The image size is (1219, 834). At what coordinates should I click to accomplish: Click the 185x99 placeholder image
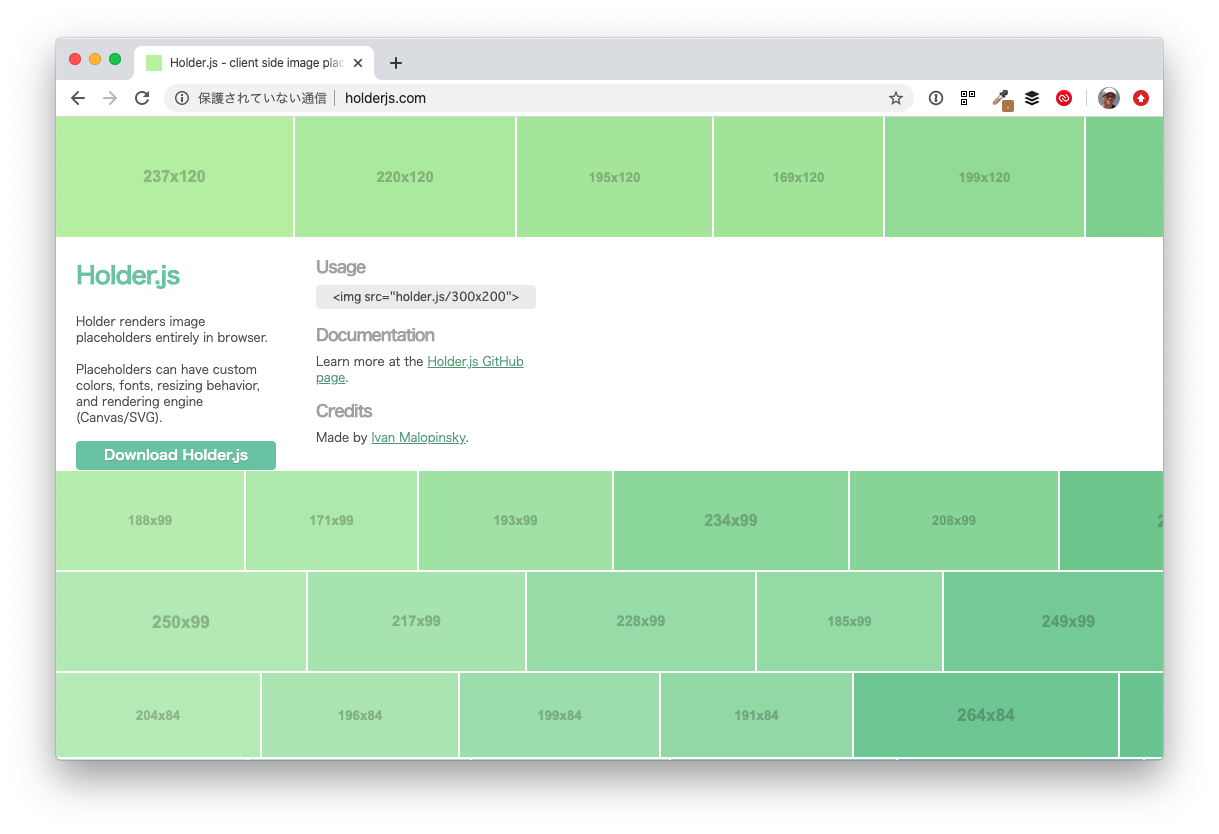coord(849,621)
